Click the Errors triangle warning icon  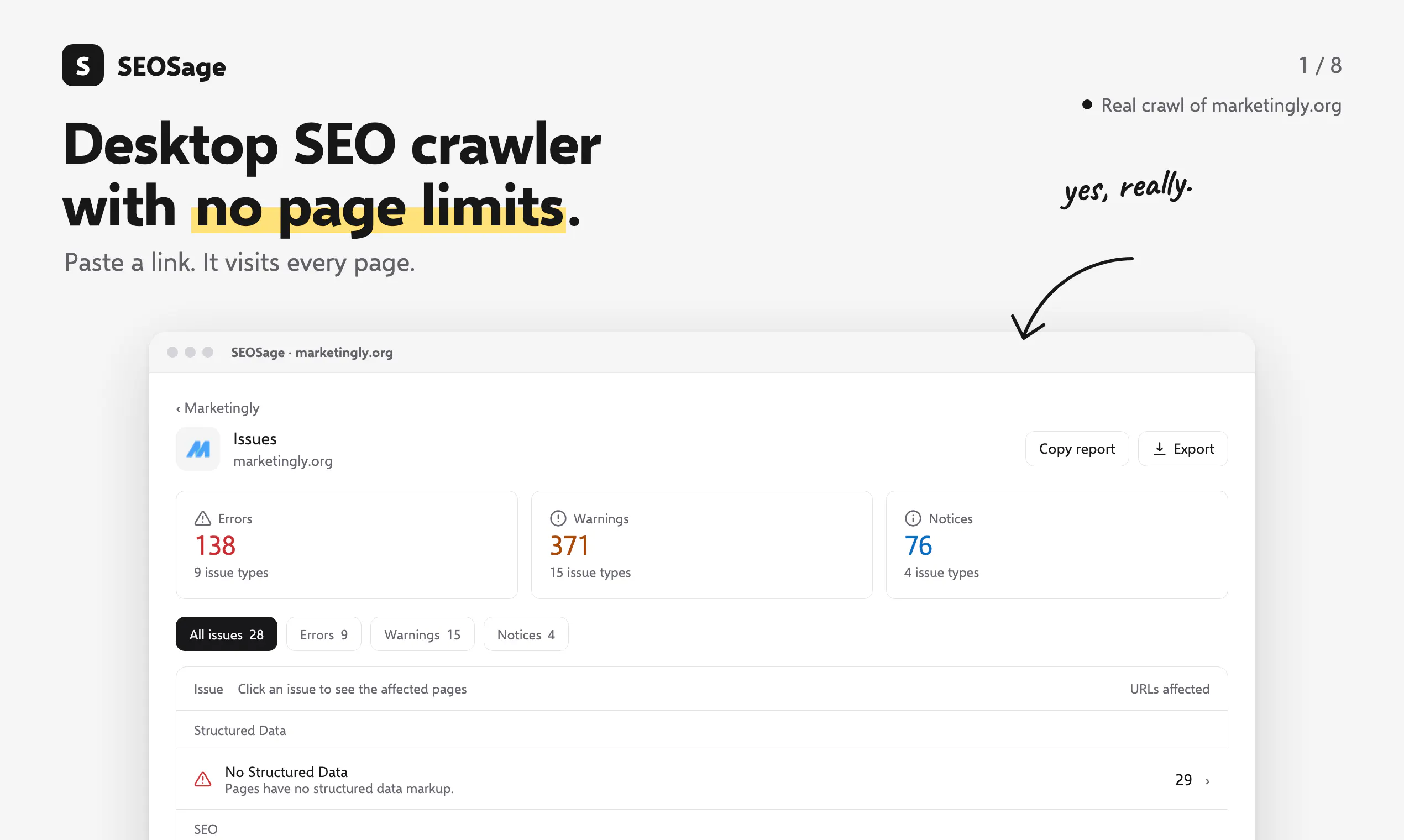click(x=203, y=518)
